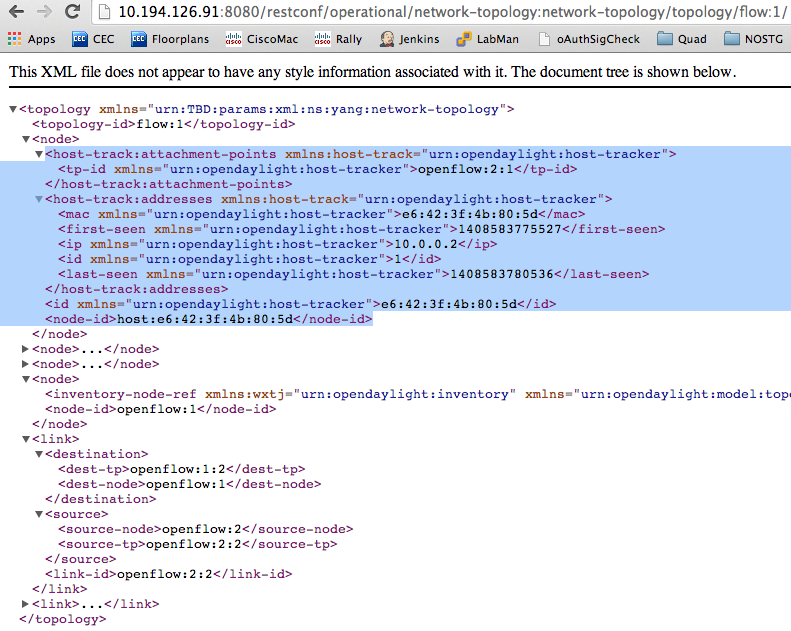The image size is (791, 631).
Task: Open the Floorplans bookmark label
Action: [x=181, y=39]
